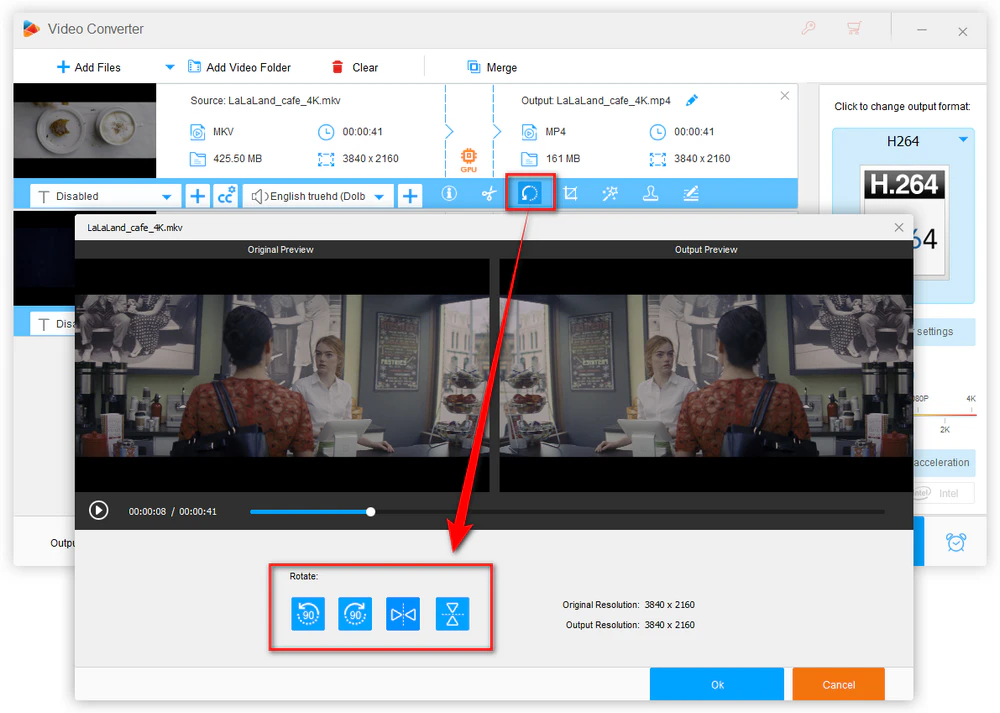Click the output size 161 MB text

(563, 158)
